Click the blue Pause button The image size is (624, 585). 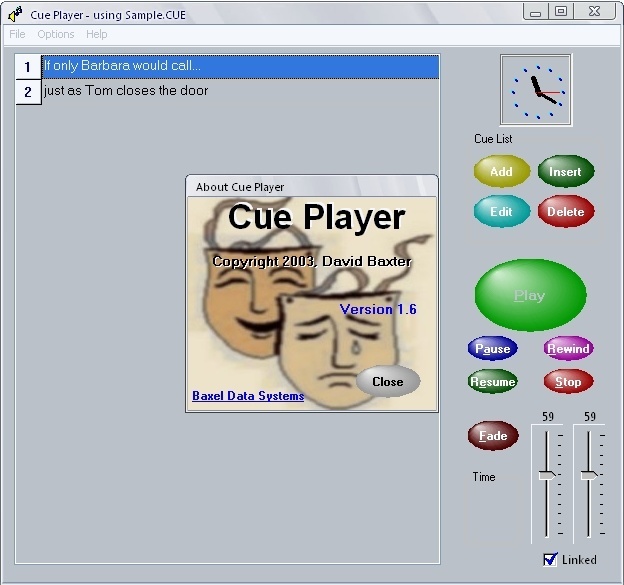click(492, 349)
